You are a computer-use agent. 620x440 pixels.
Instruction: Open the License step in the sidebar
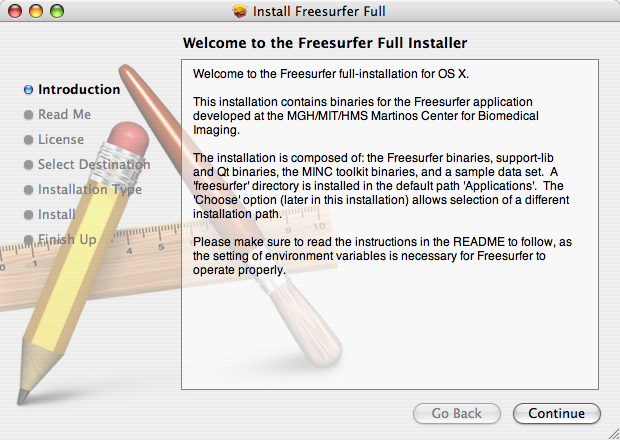(x=61, y=139)
